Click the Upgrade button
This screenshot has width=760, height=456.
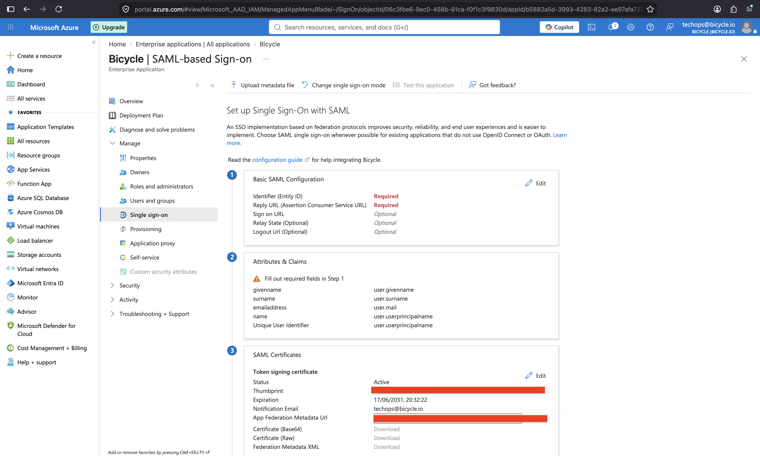109,27
